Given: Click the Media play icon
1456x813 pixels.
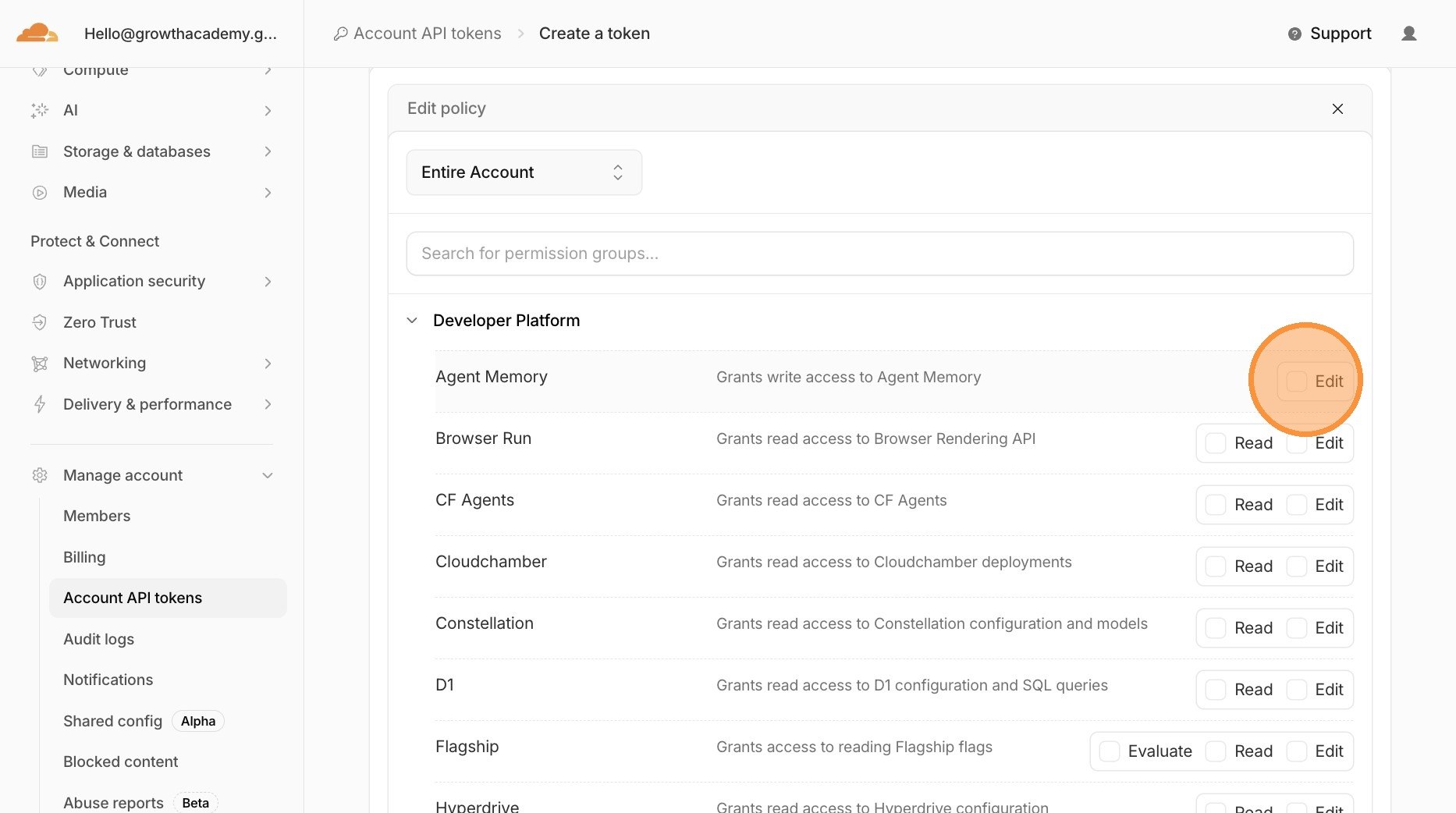Looking at the screenshot, I should coord(40,192).
